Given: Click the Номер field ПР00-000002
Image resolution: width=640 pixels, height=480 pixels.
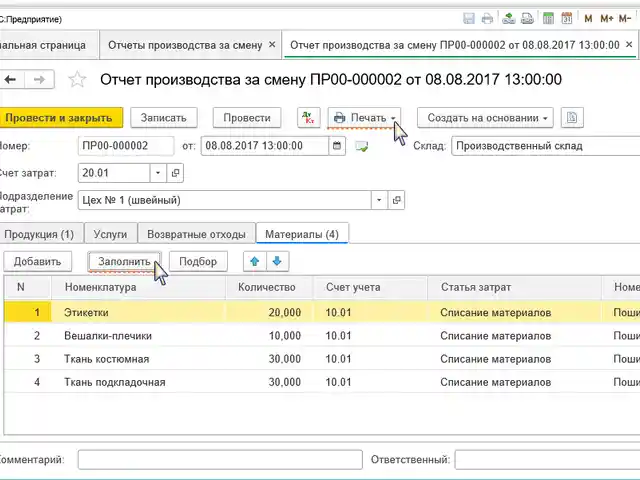Looking at the screenshot, I should pos(126,146).
